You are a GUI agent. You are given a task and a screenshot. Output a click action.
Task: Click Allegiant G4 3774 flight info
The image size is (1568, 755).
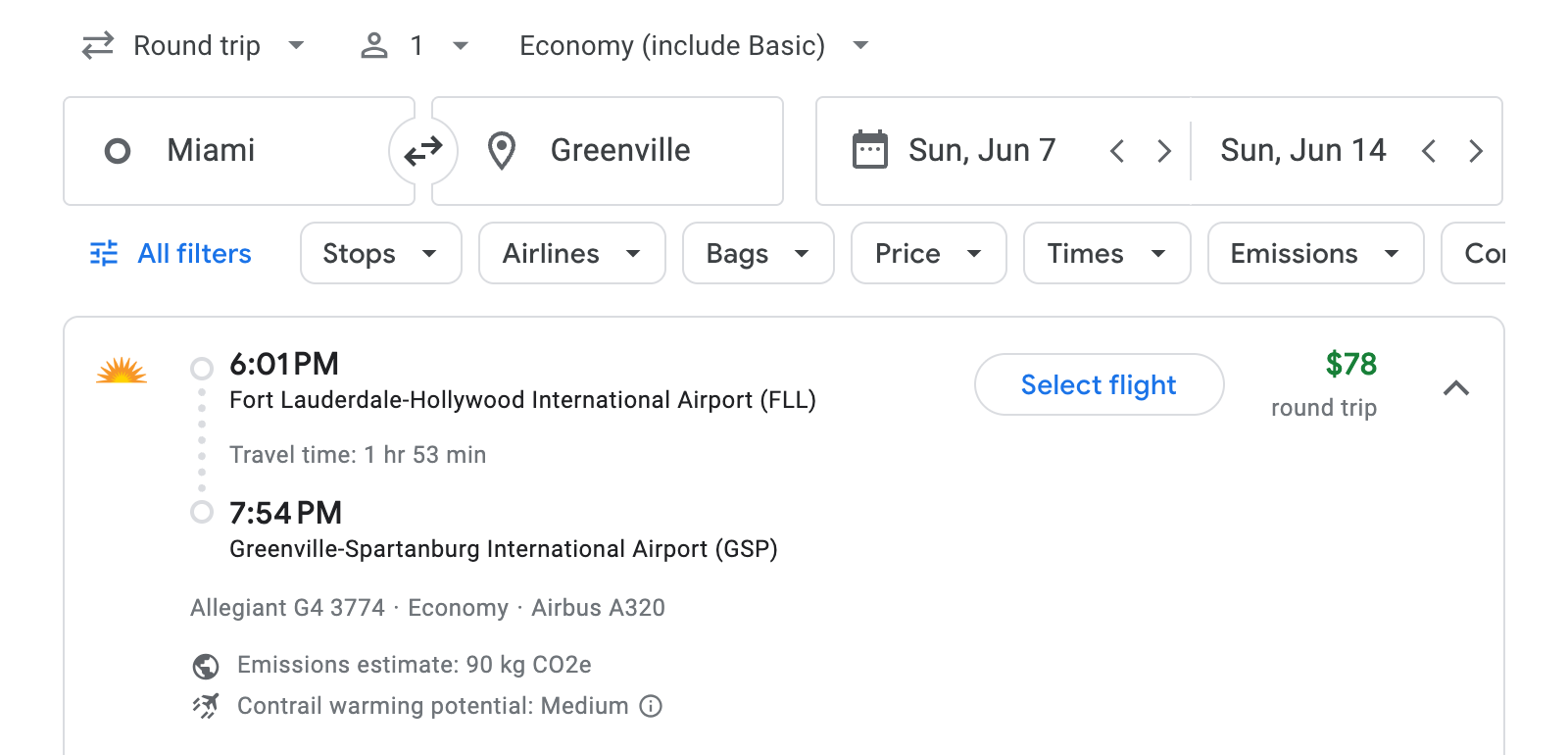[287, 608]
